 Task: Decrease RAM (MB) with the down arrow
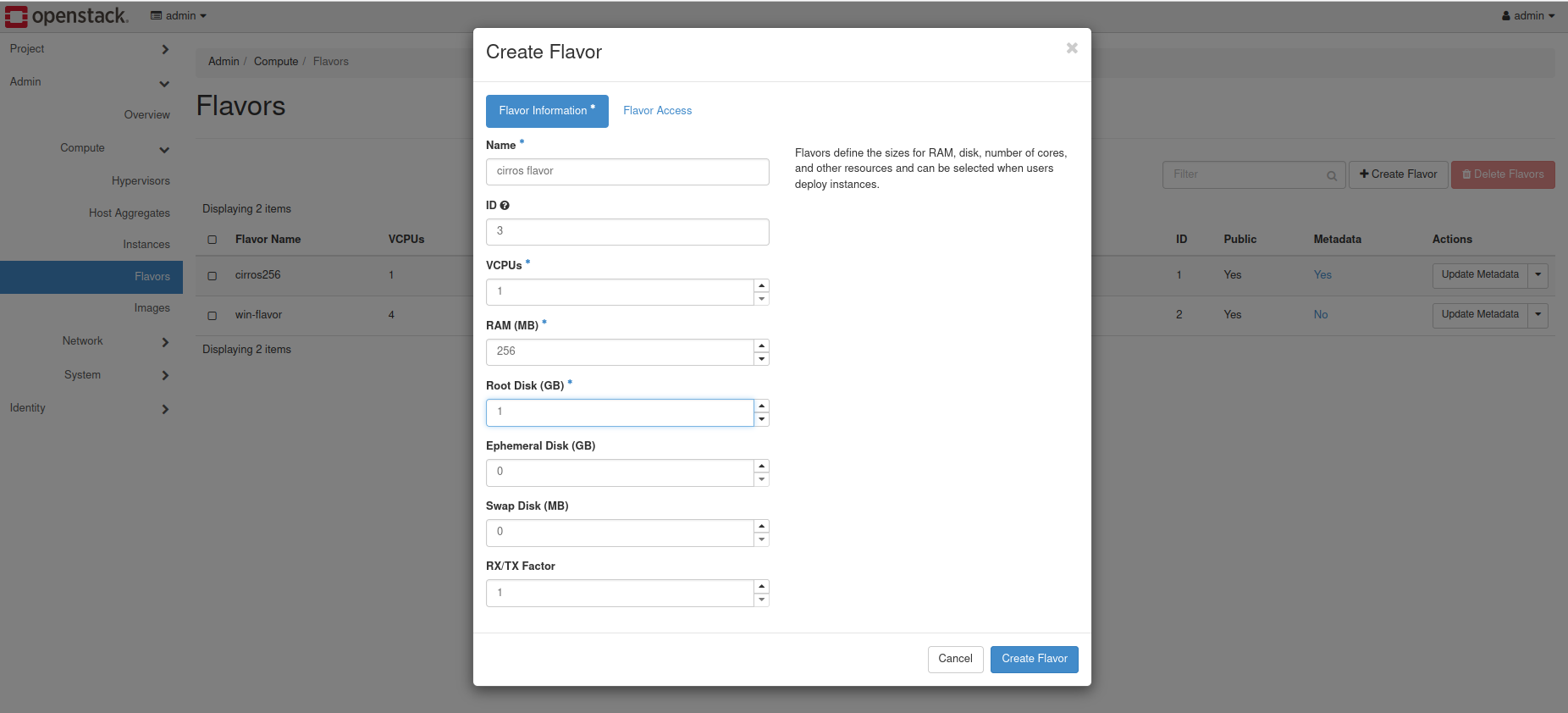pos(762,359)
